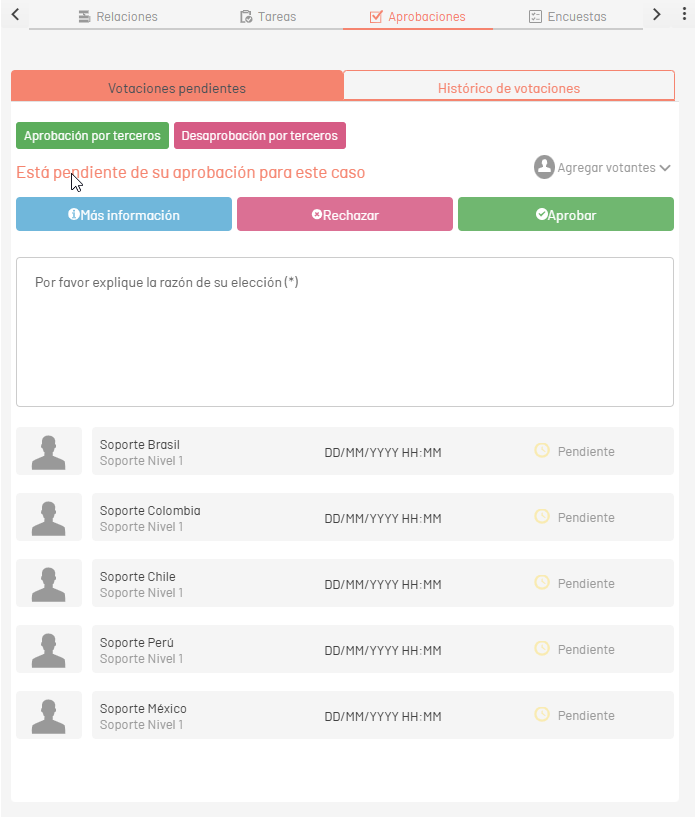Image resolution: width=695 pixels, height=819 pixels.
Task: Open the three-dot more options menu
Action: click(x=684, y=15)
